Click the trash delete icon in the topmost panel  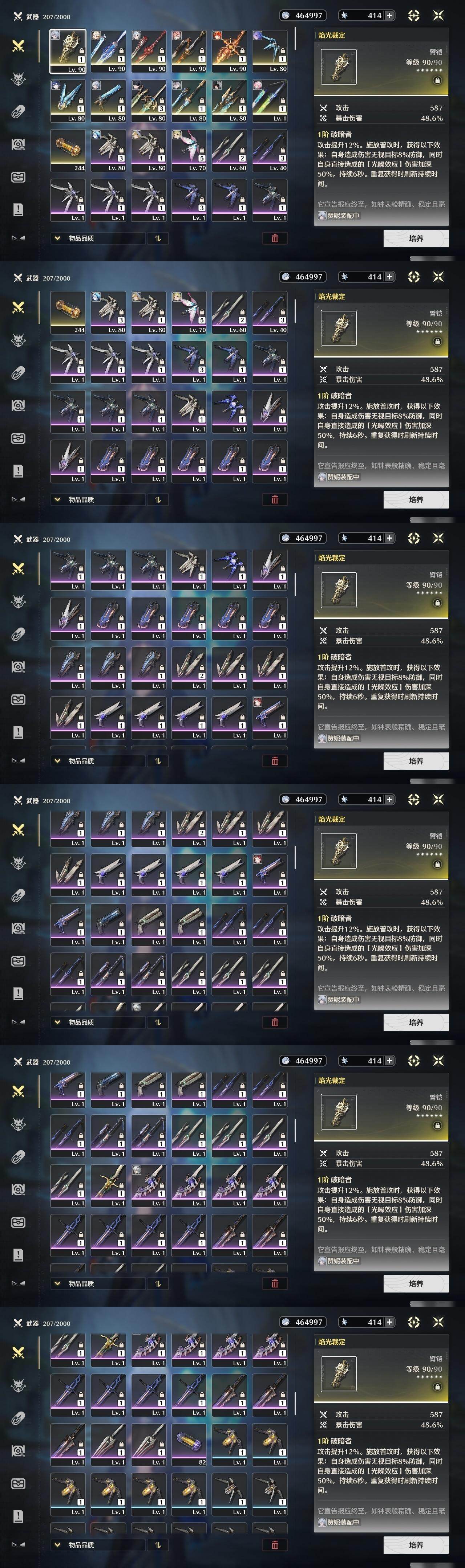click(275, 238)
